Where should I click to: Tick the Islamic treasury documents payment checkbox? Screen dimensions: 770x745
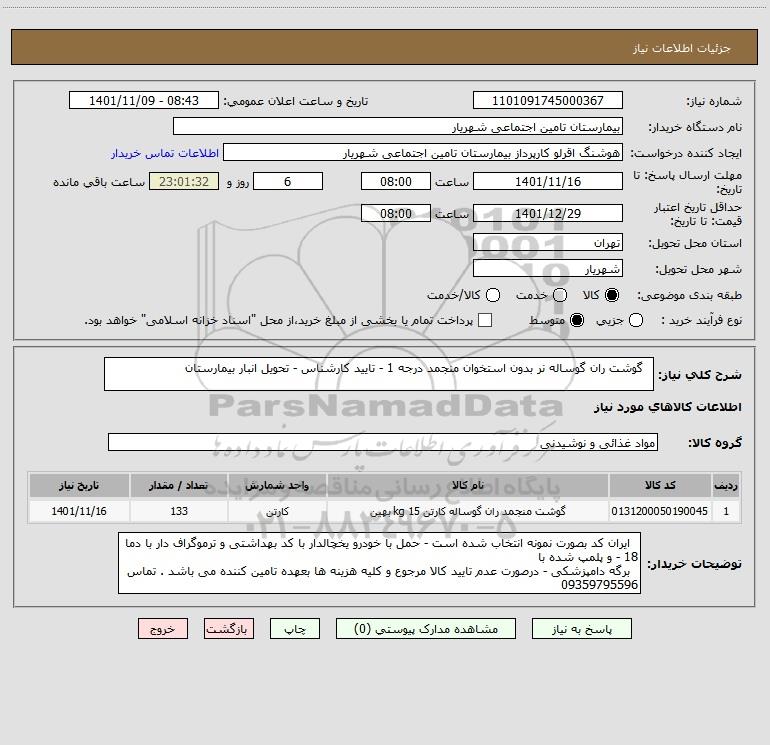[485, 320]
